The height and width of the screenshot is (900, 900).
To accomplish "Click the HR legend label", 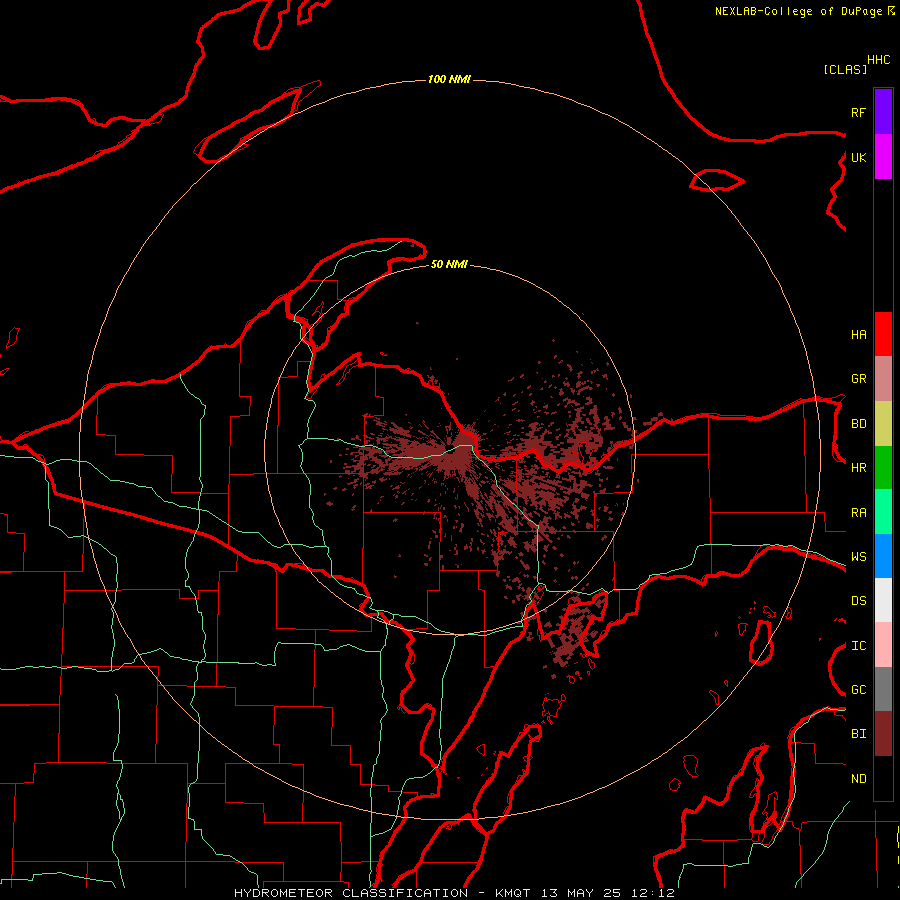I will 858,468.
